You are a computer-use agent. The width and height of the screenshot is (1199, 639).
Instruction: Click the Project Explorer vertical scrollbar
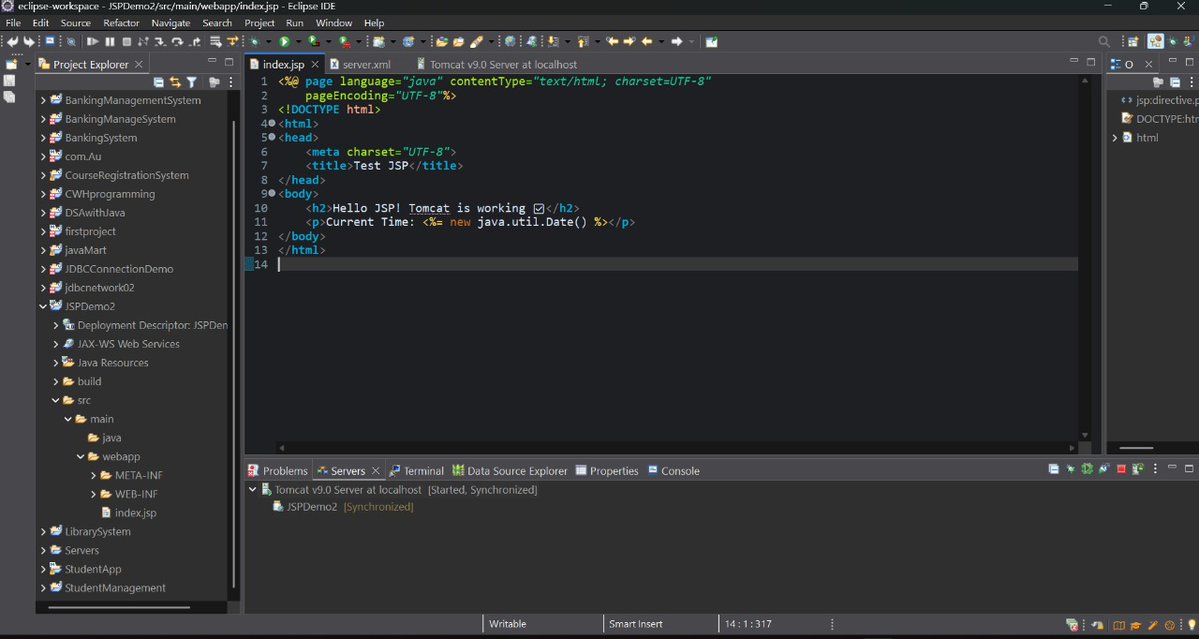tap(233, 355)
